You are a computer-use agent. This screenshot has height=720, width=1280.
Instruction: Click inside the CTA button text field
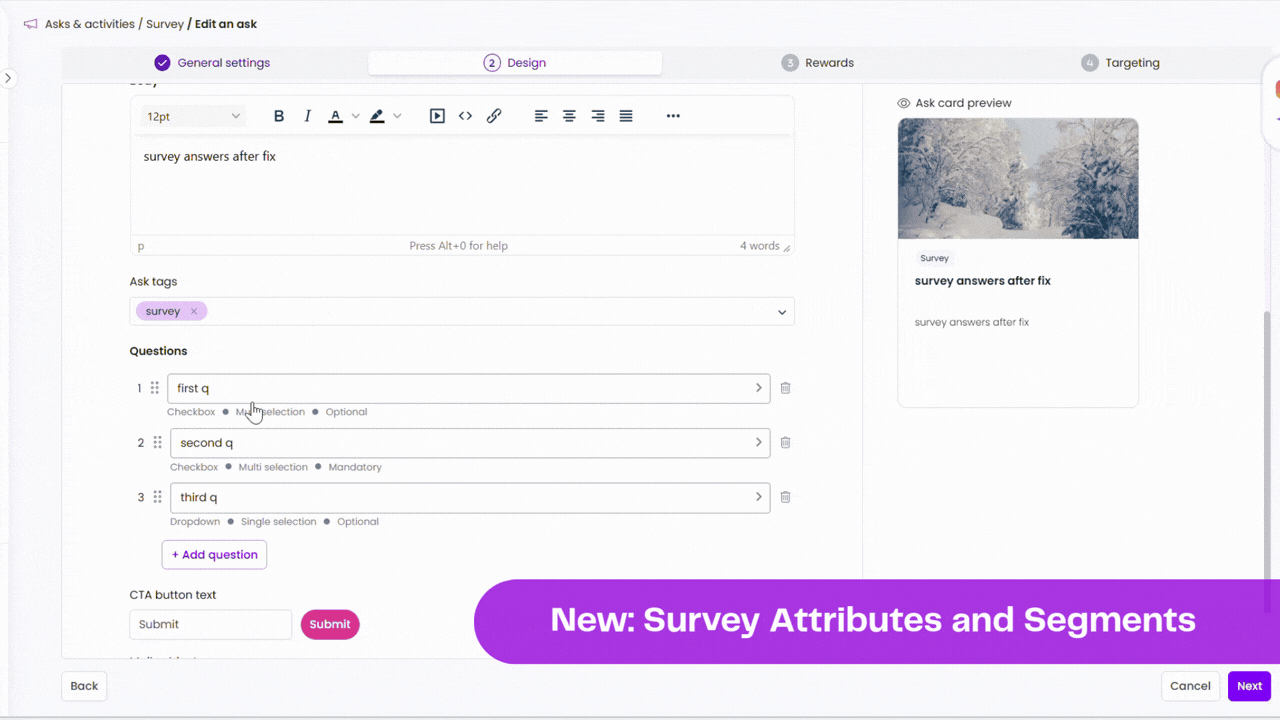[210, 624]
